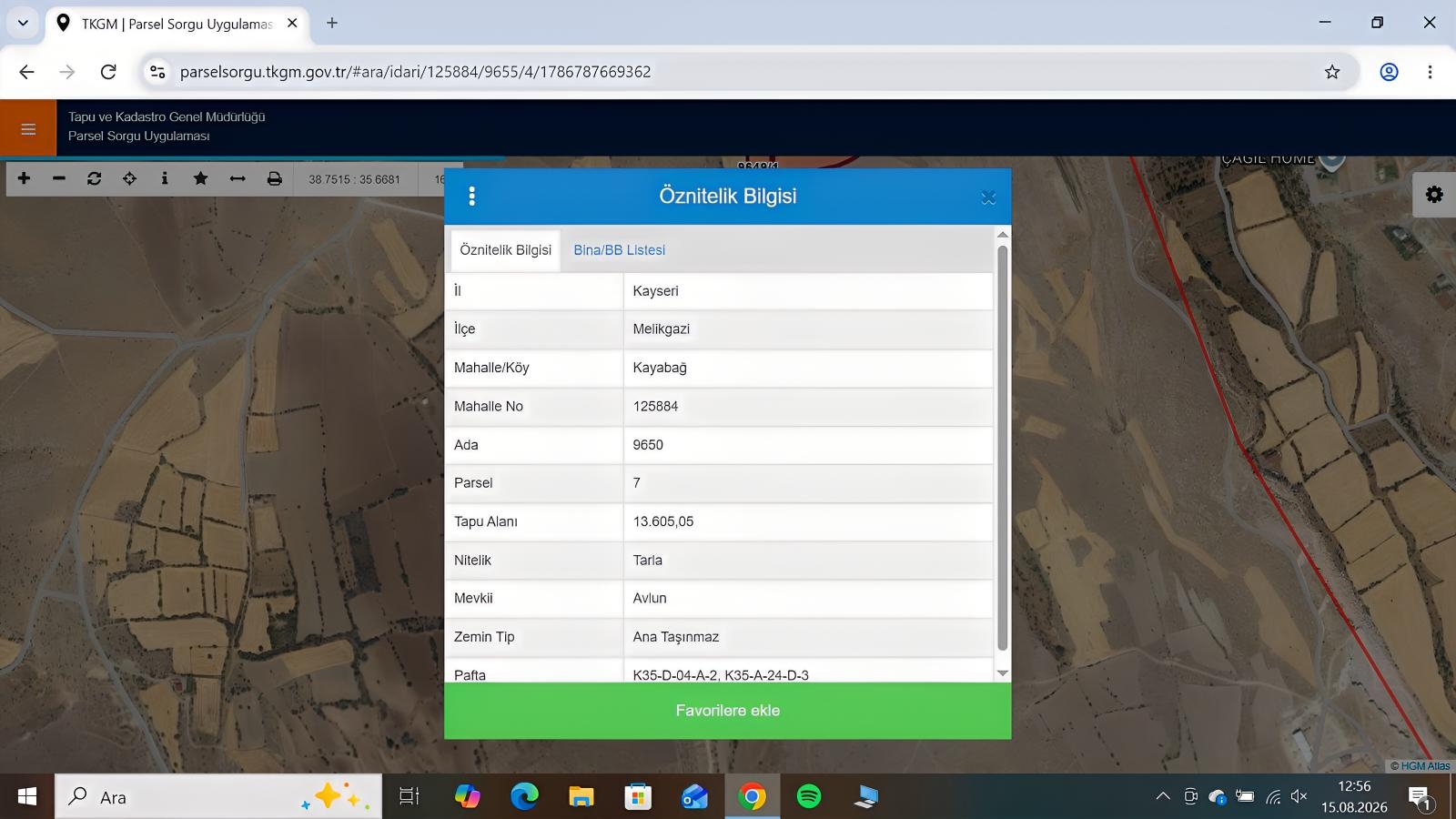The height and width of the screenshot is (819, 1456).
Task: Zoom out with the minus tool
Action: 59,178
